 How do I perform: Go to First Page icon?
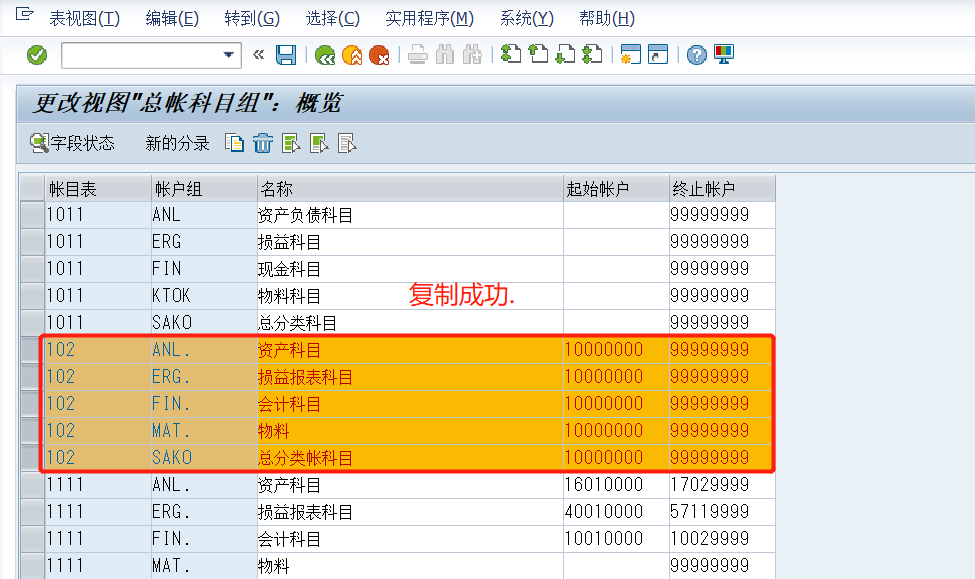point(511,55)
